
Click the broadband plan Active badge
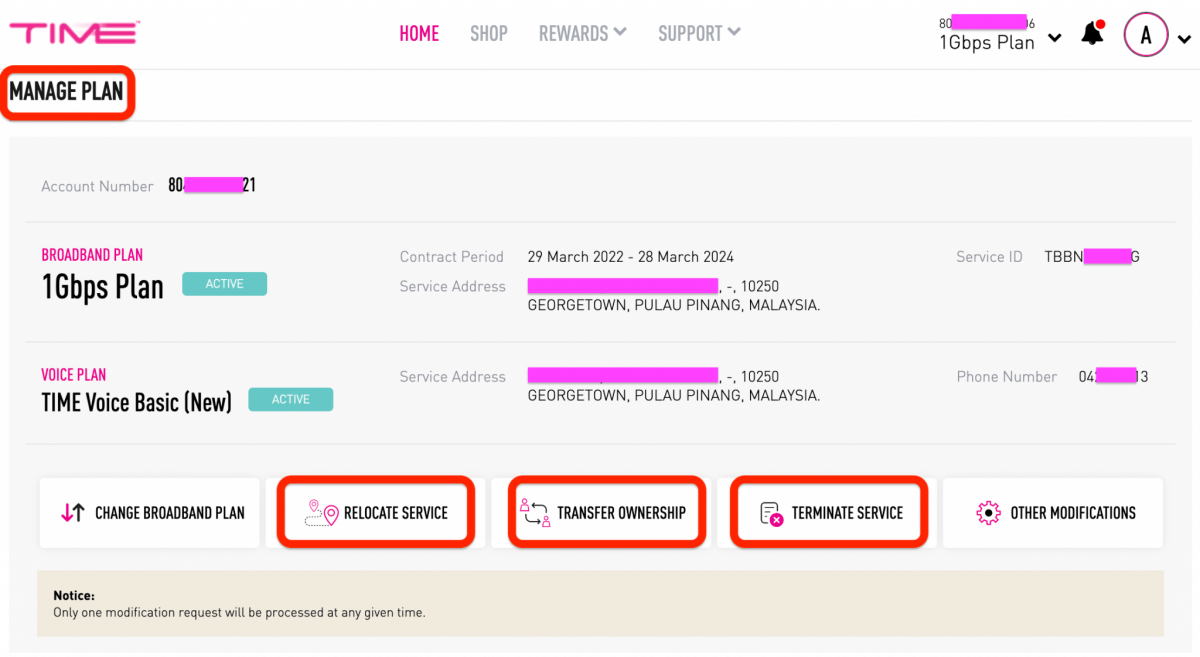point(224,284)
